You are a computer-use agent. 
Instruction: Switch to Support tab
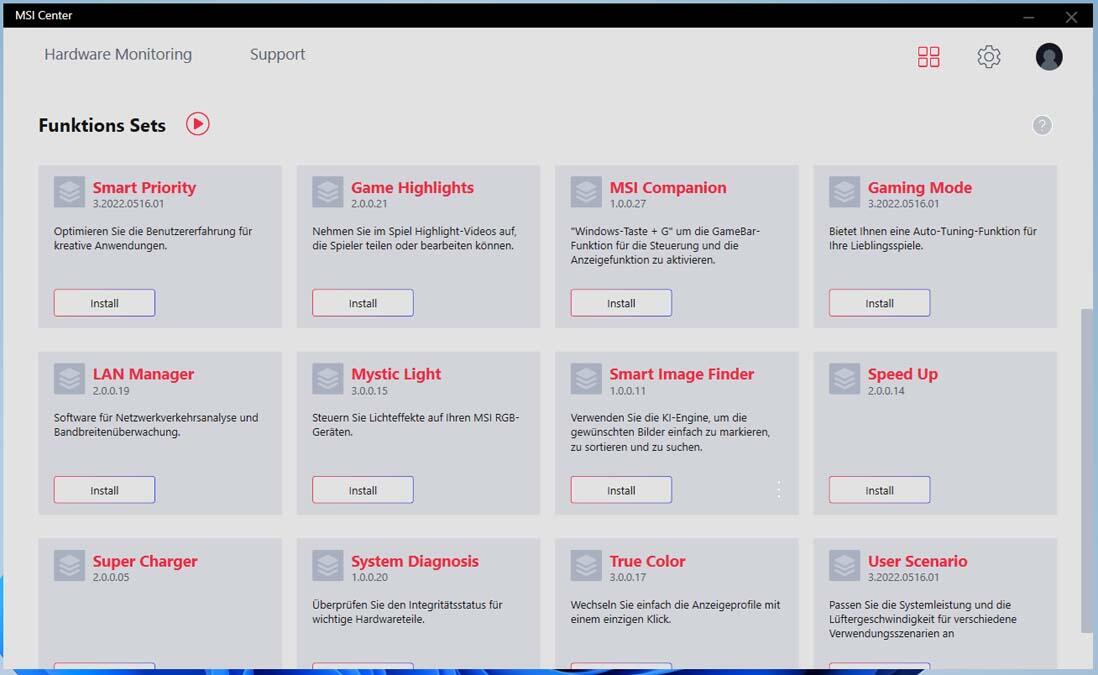click(277, 55)
